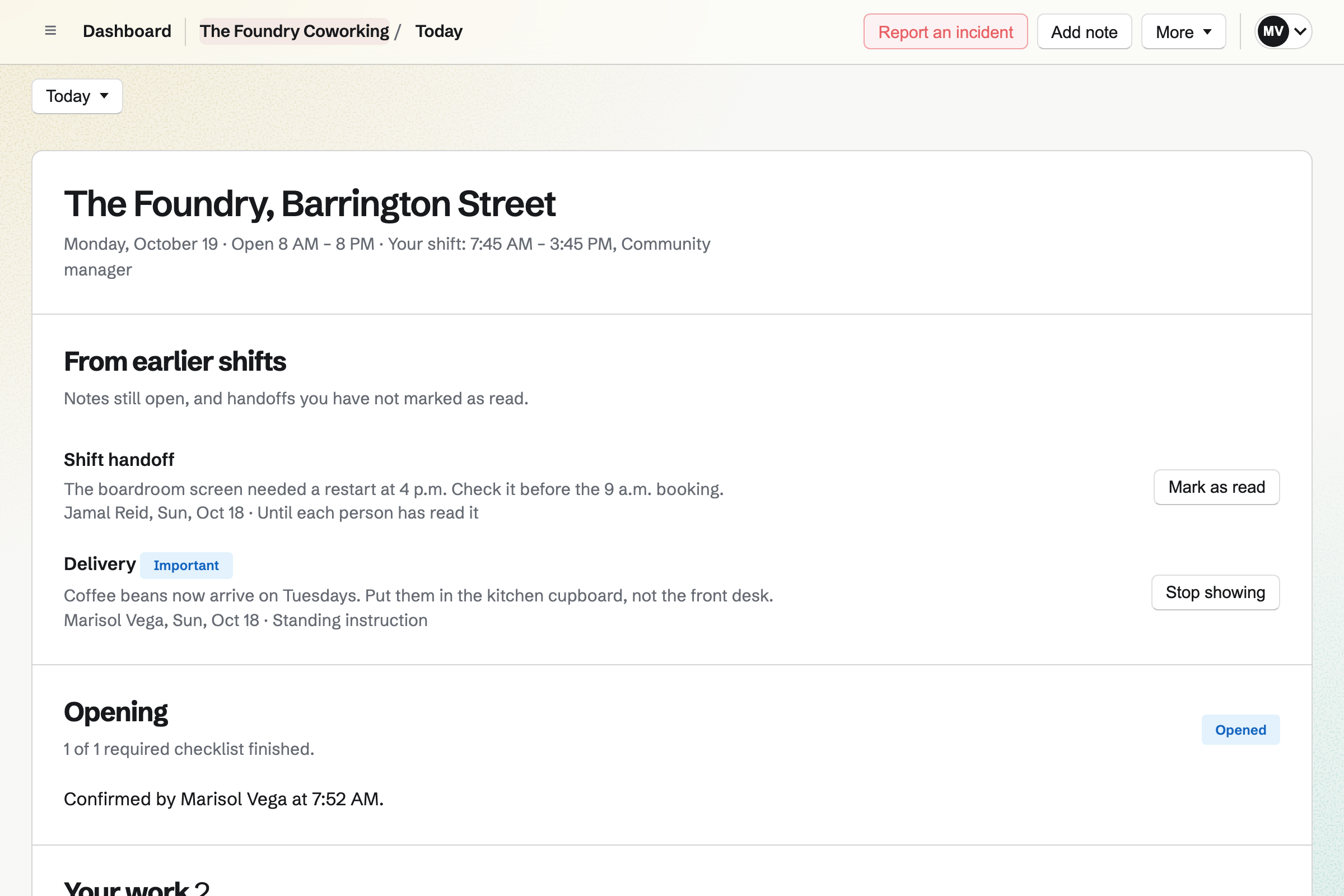Click '1 of 1 required checklist finished.'
This screenshot has width=1344, height=896.
click(x=189, y=749)
